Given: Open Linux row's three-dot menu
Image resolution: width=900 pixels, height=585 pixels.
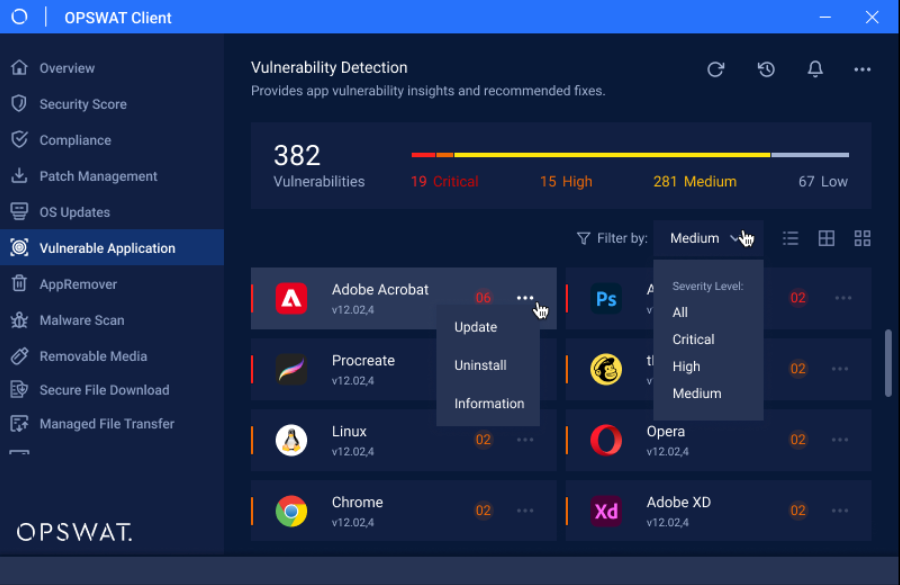Looking at the screenshot, I should point(525,439).
